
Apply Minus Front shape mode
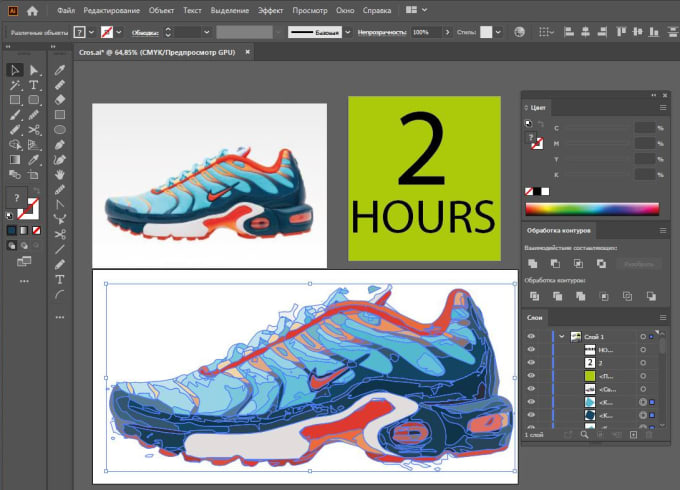click(x=555, y=264)
